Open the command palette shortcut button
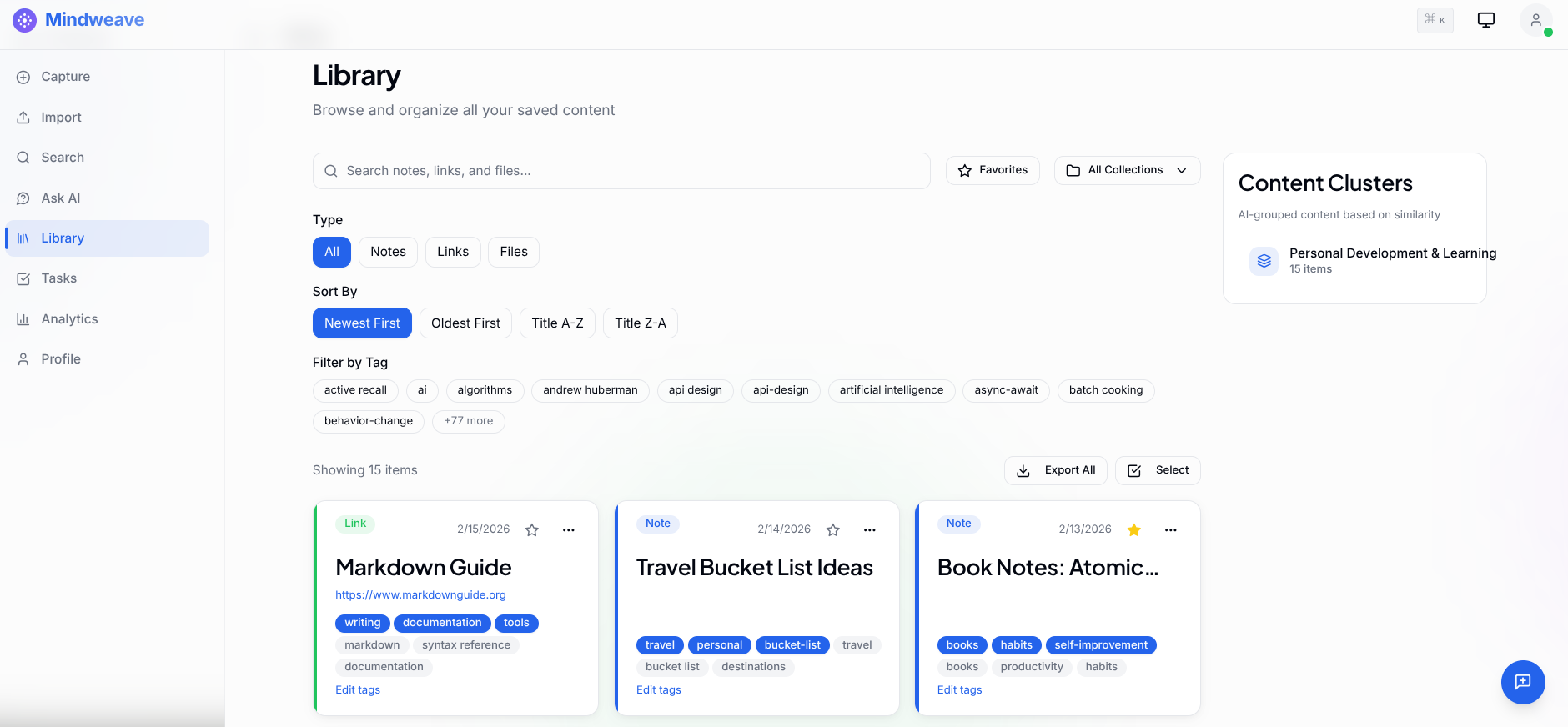 pos(1435,20)
